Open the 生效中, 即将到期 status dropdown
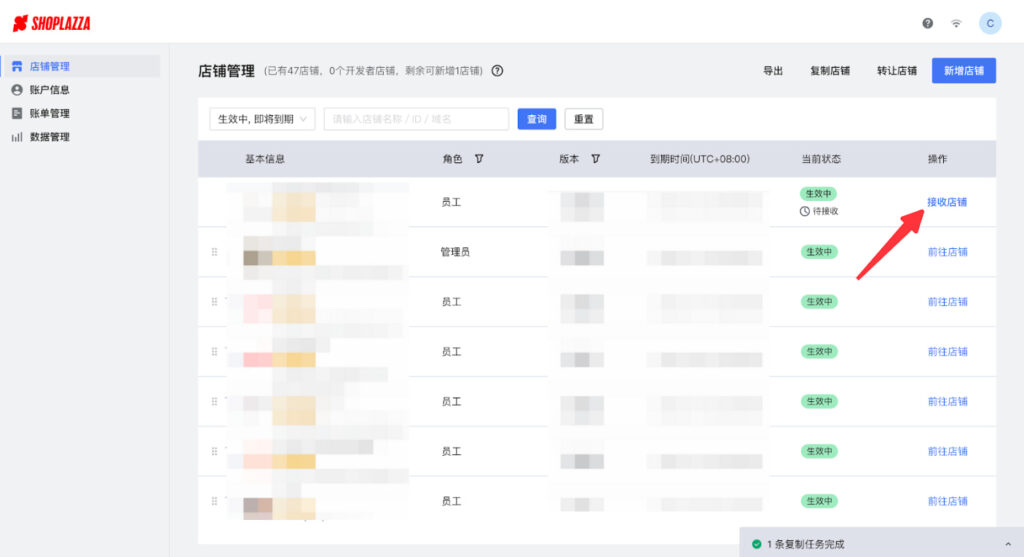Screen dimensions: 1024x557 262,119
